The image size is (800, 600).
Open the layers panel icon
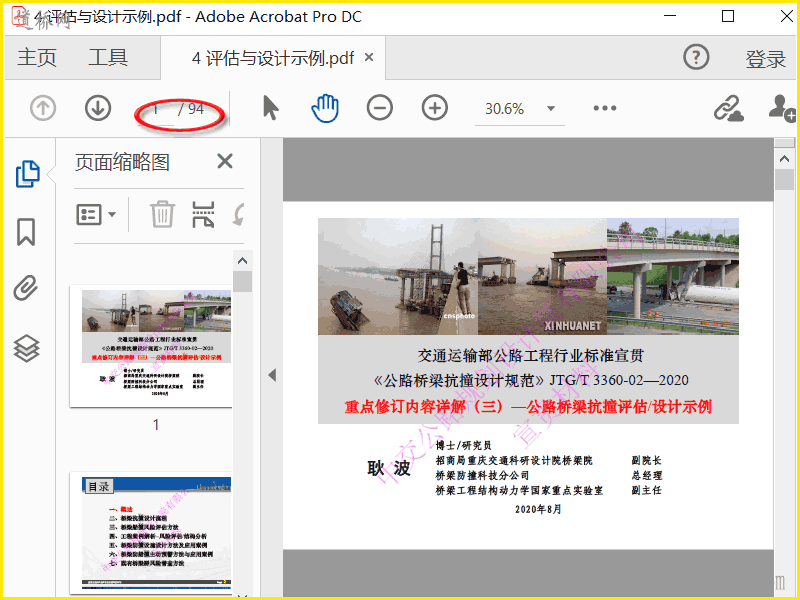pos(26,348)
